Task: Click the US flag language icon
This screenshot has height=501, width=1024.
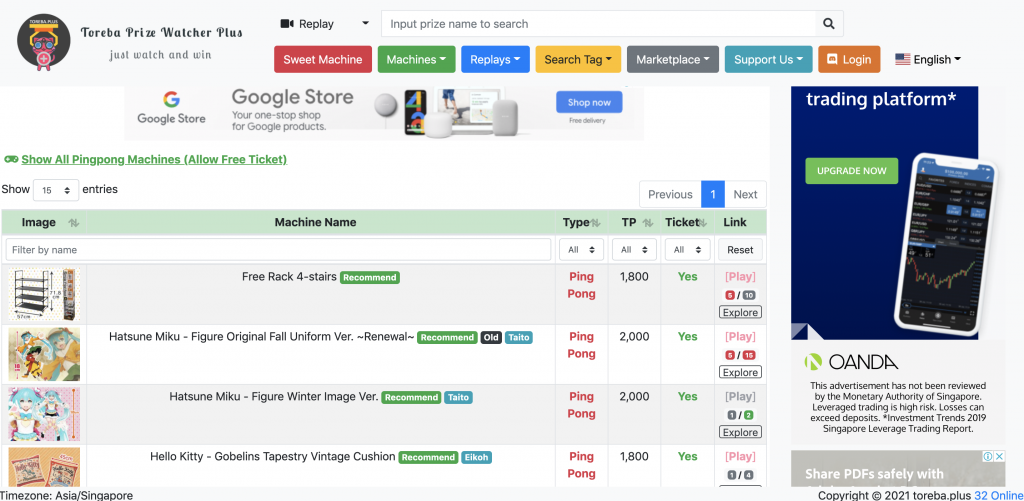Action: pos(902,60)
